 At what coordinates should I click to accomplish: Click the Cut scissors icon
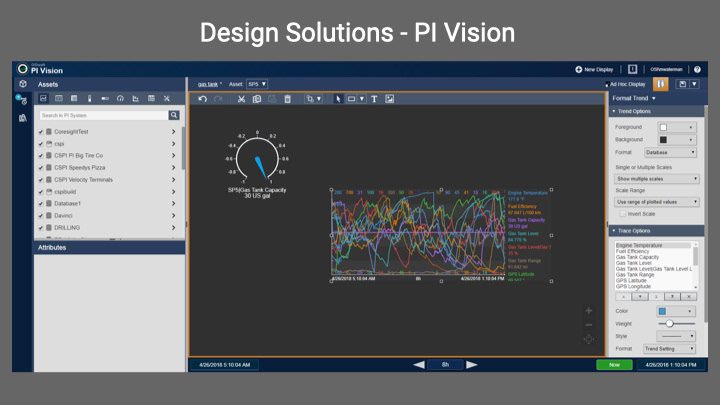241,99
